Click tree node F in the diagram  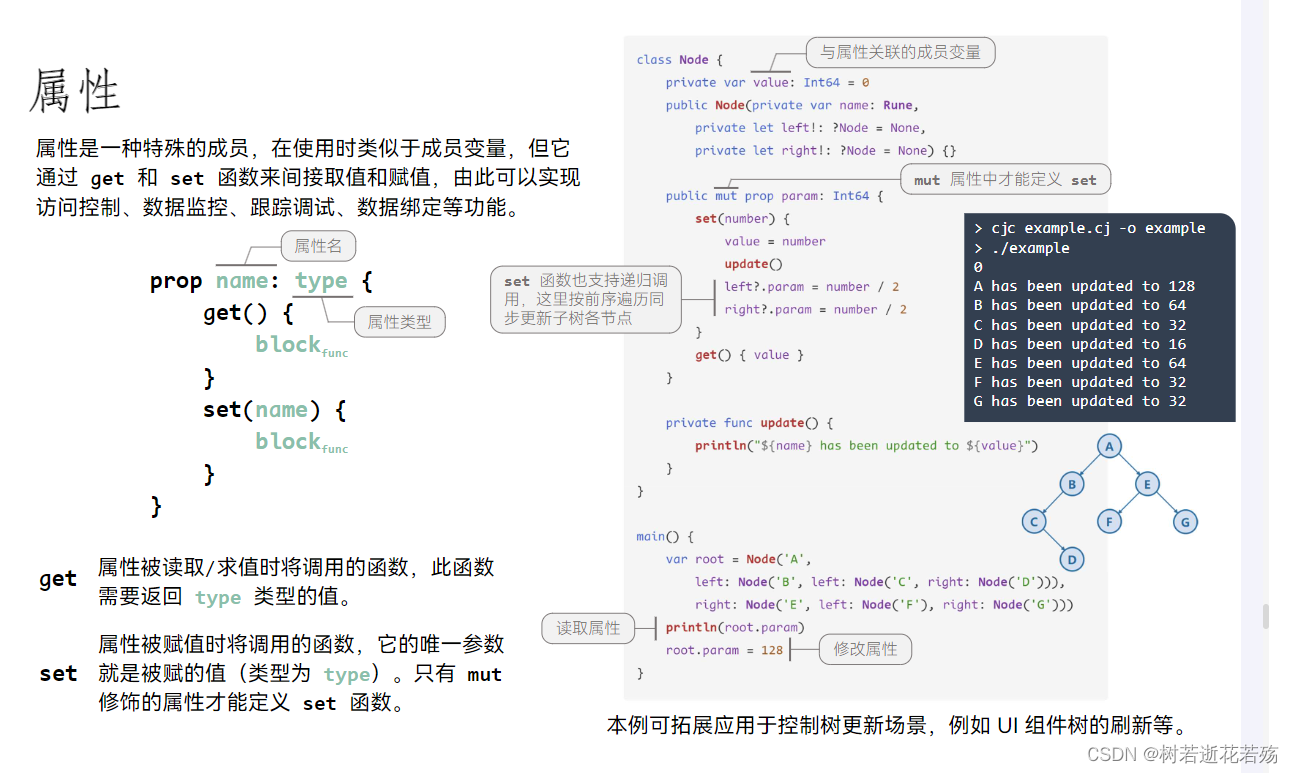[1109, 521]
